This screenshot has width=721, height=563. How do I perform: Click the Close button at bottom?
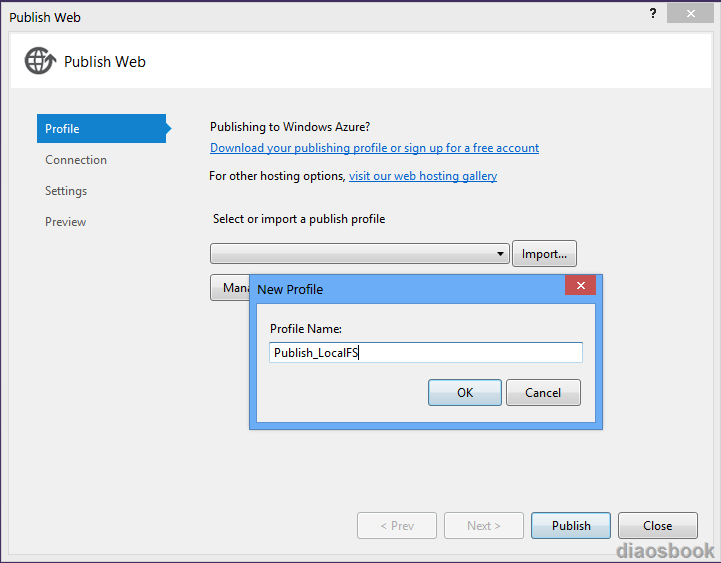pyautogui.click(x=658, y=525)
